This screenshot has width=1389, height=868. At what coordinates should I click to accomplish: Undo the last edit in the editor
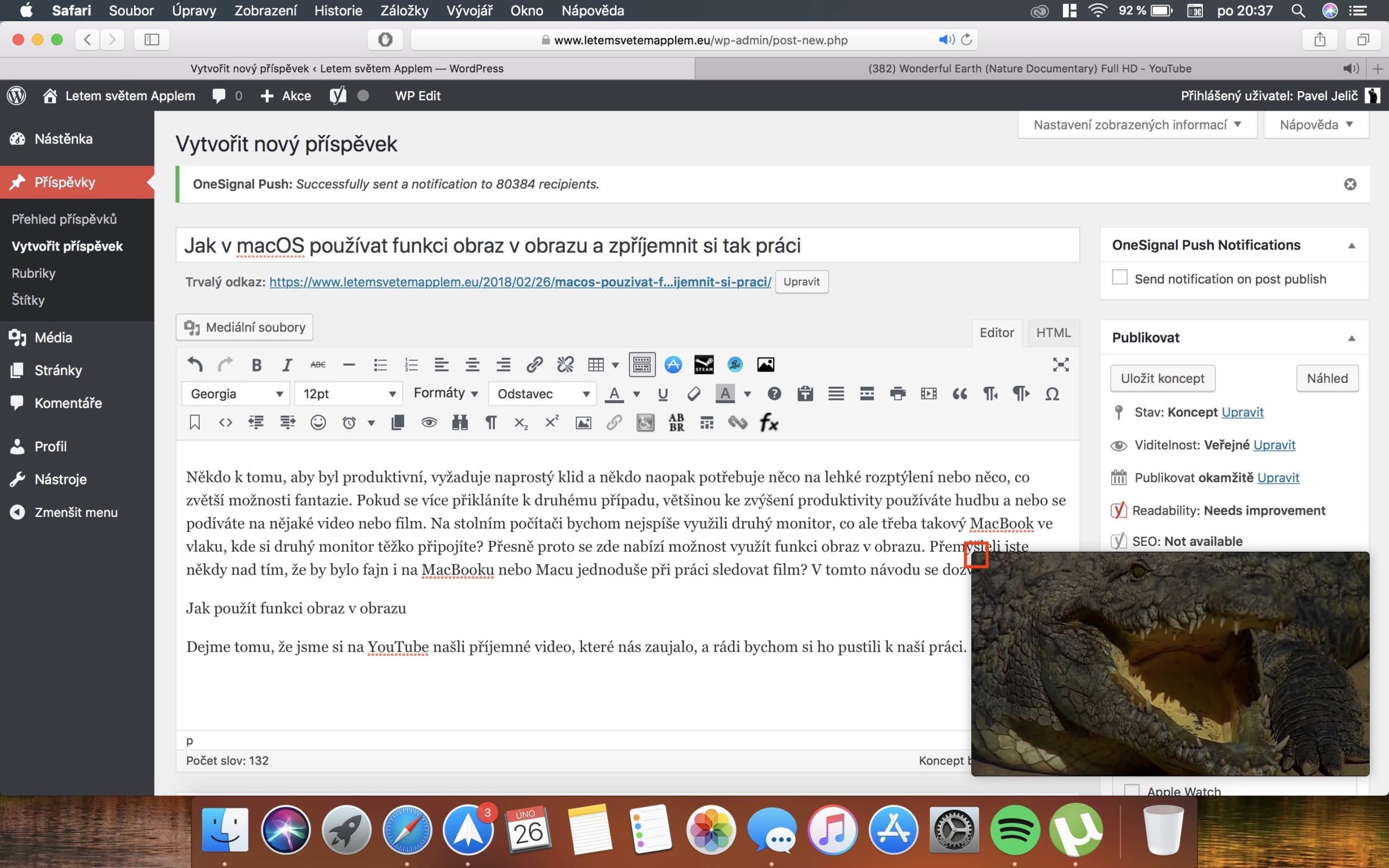195,365
